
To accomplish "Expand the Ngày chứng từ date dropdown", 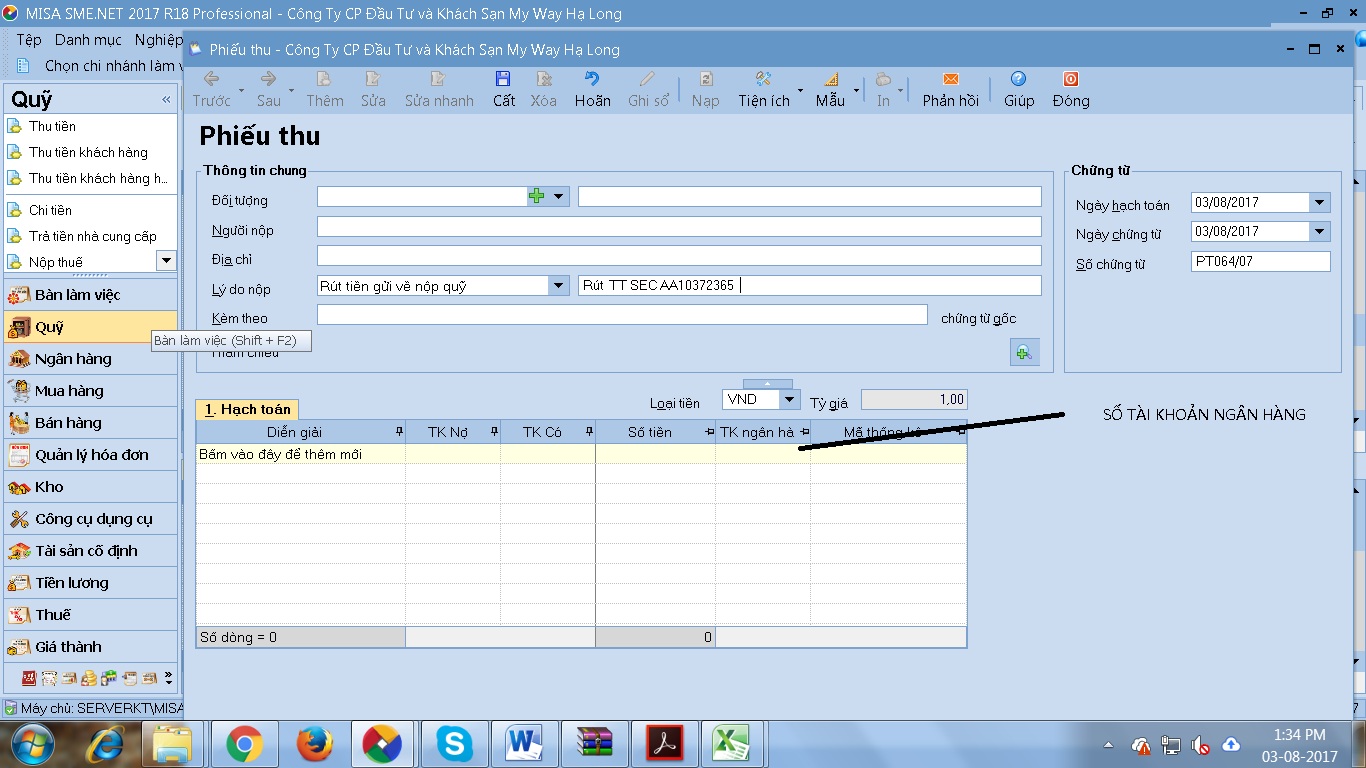I will [x=1320, y=232].
